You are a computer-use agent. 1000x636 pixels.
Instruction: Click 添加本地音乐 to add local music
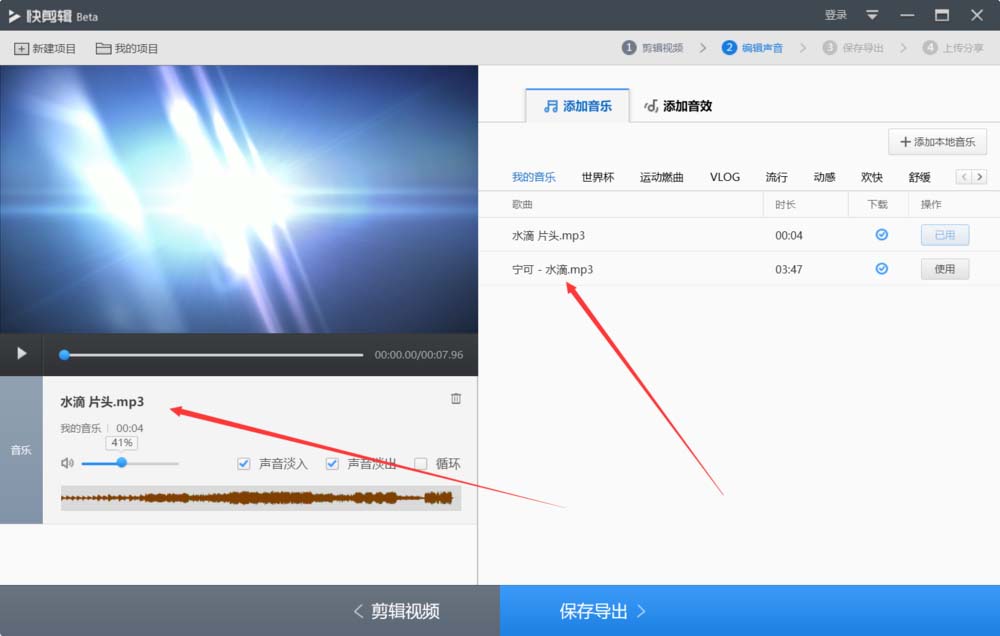tap(936, 141)
